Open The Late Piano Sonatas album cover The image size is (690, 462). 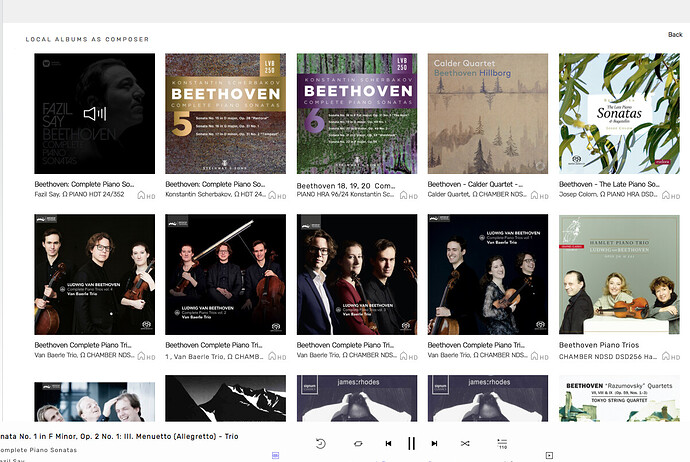tap(619, 114)
